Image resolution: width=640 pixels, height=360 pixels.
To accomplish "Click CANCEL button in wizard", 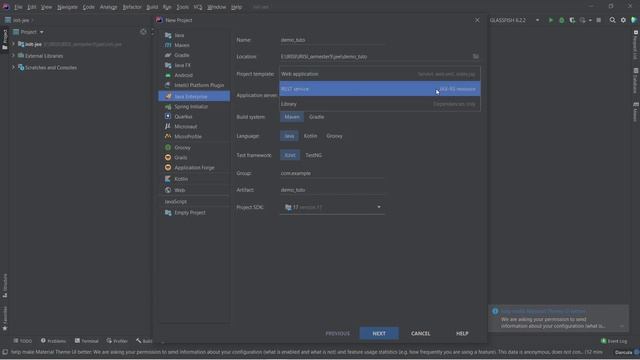I will point(420,333).
